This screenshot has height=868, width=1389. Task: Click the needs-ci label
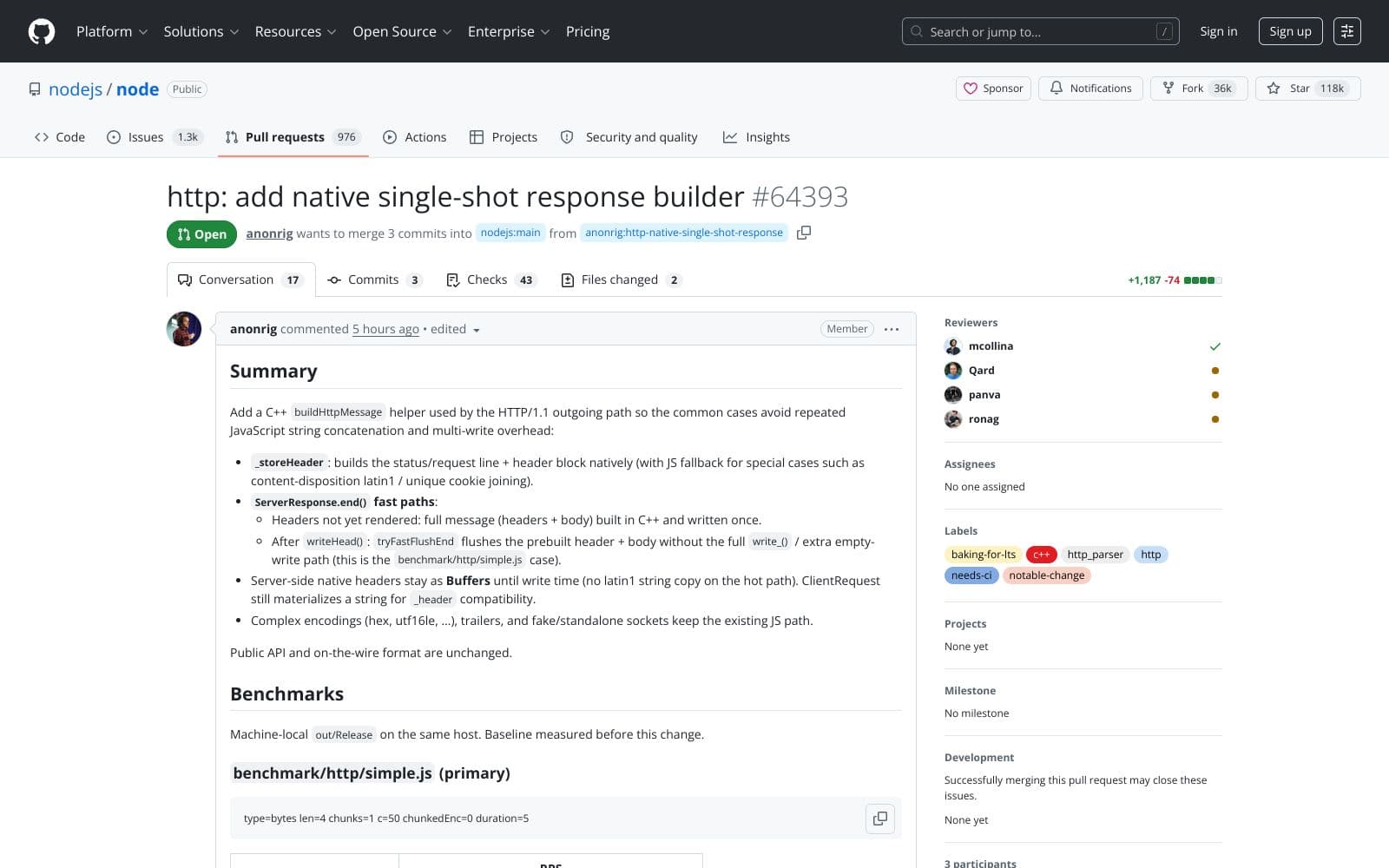point(971,575)
